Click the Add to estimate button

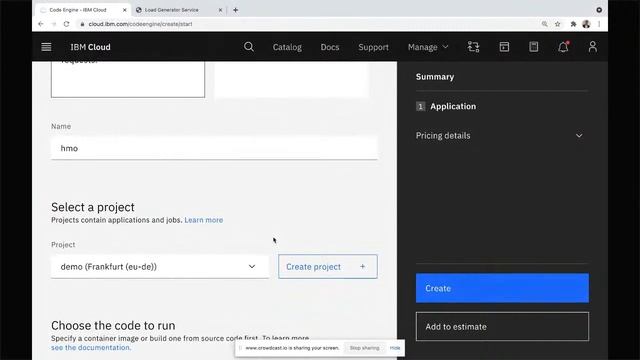coord(502,327)
